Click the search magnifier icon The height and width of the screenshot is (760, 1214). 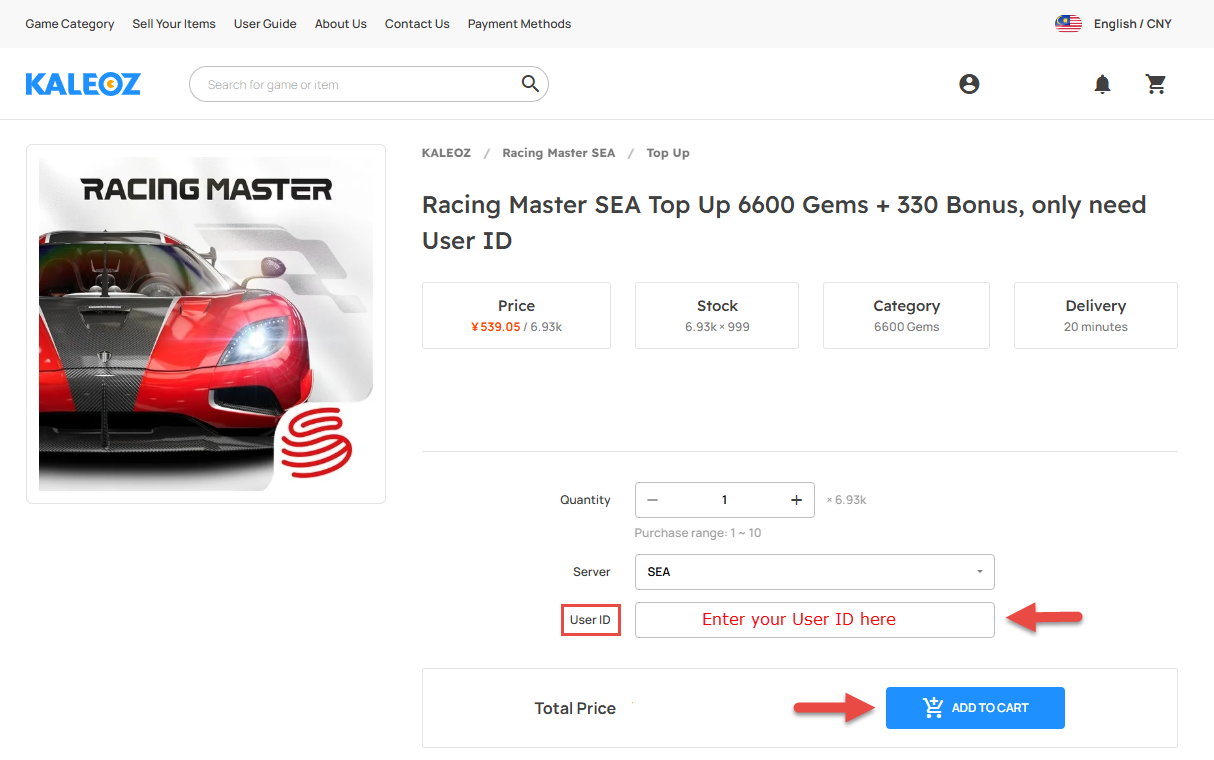pyautogui.click(x=530, y=84)
